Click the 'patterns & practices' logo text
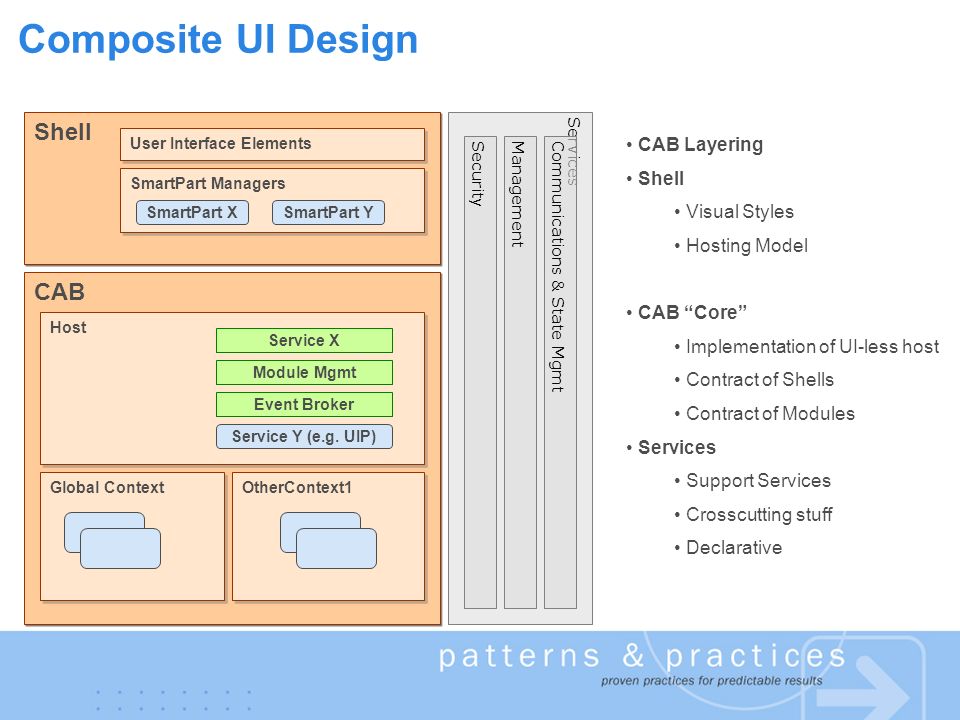 point(642,656)
